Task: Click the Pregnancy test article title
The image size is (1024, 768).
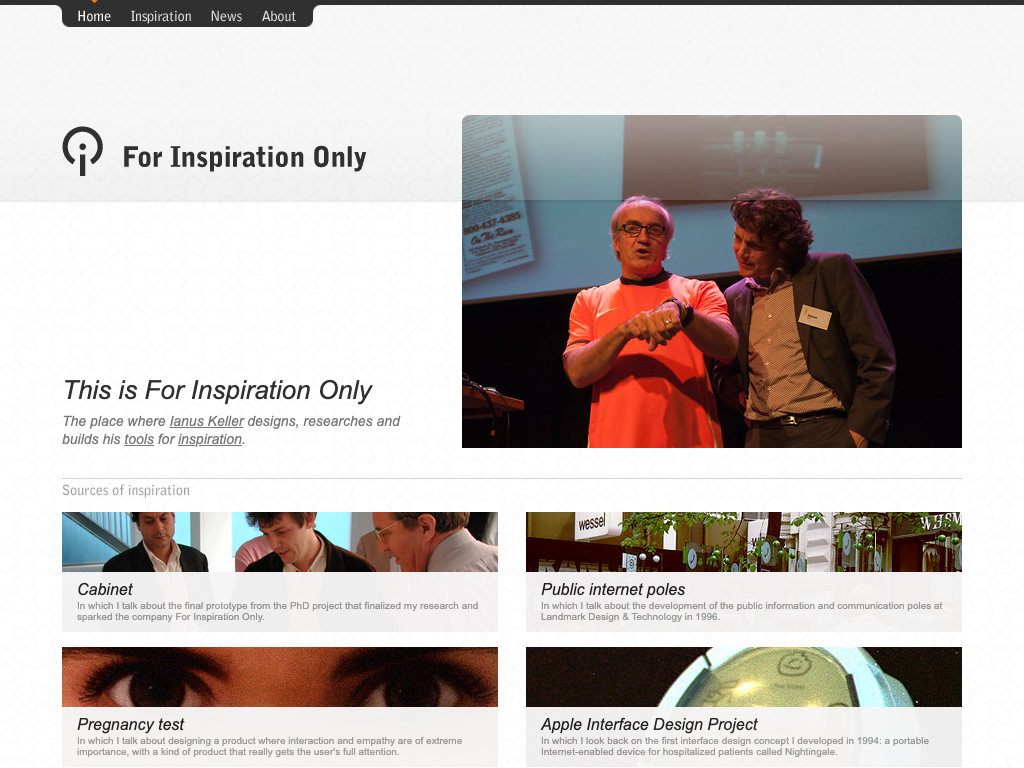Action: (131, 724)
